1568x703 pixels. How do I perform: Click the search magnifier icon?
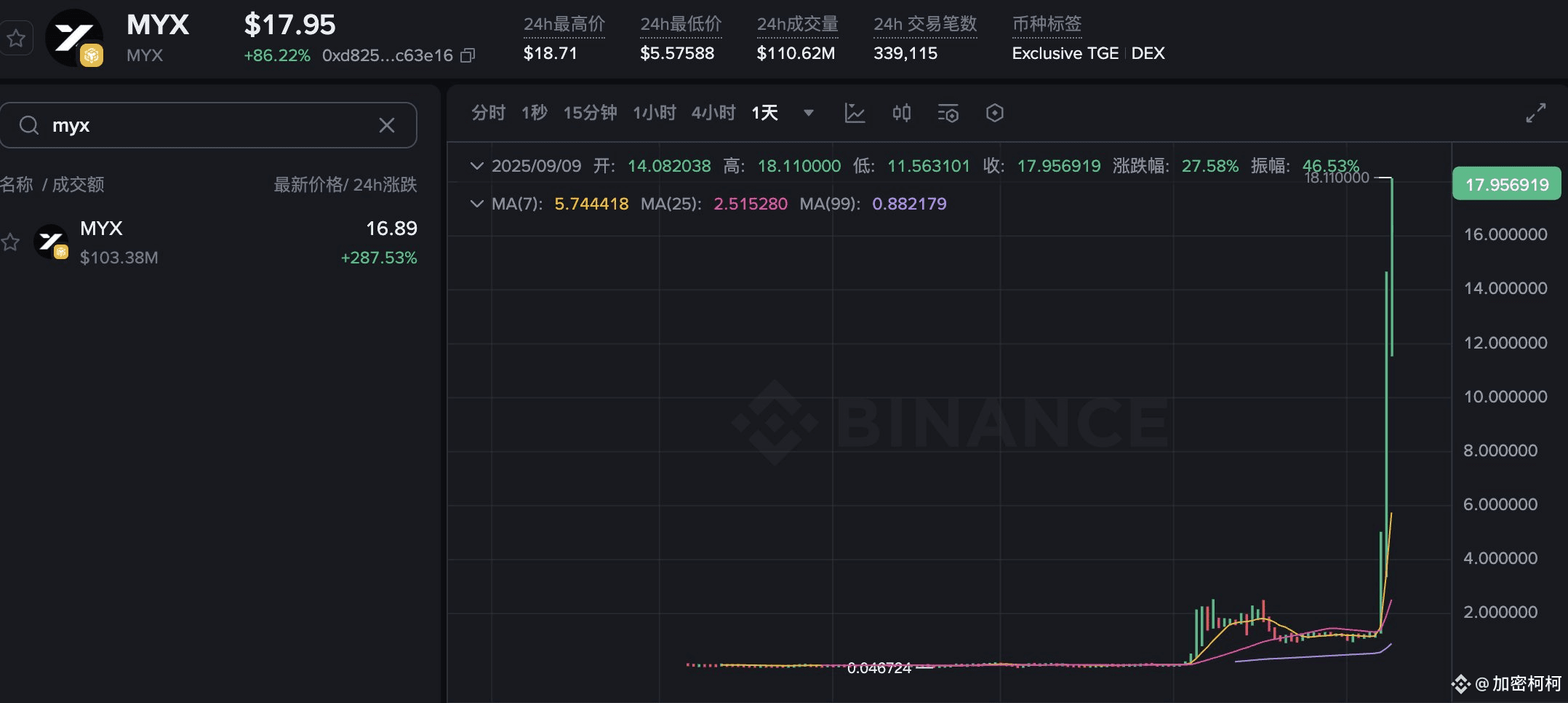pos(29,125)
